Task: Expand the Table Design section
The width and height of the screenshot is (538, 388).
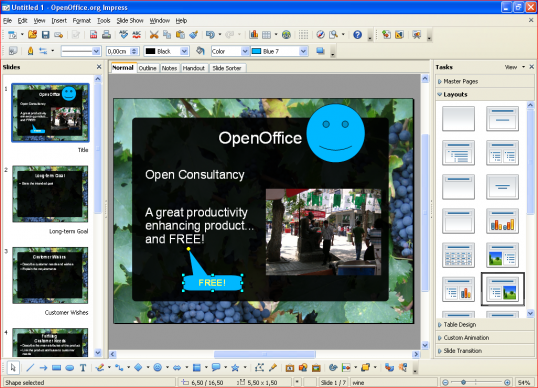Action: click(485, 325)
